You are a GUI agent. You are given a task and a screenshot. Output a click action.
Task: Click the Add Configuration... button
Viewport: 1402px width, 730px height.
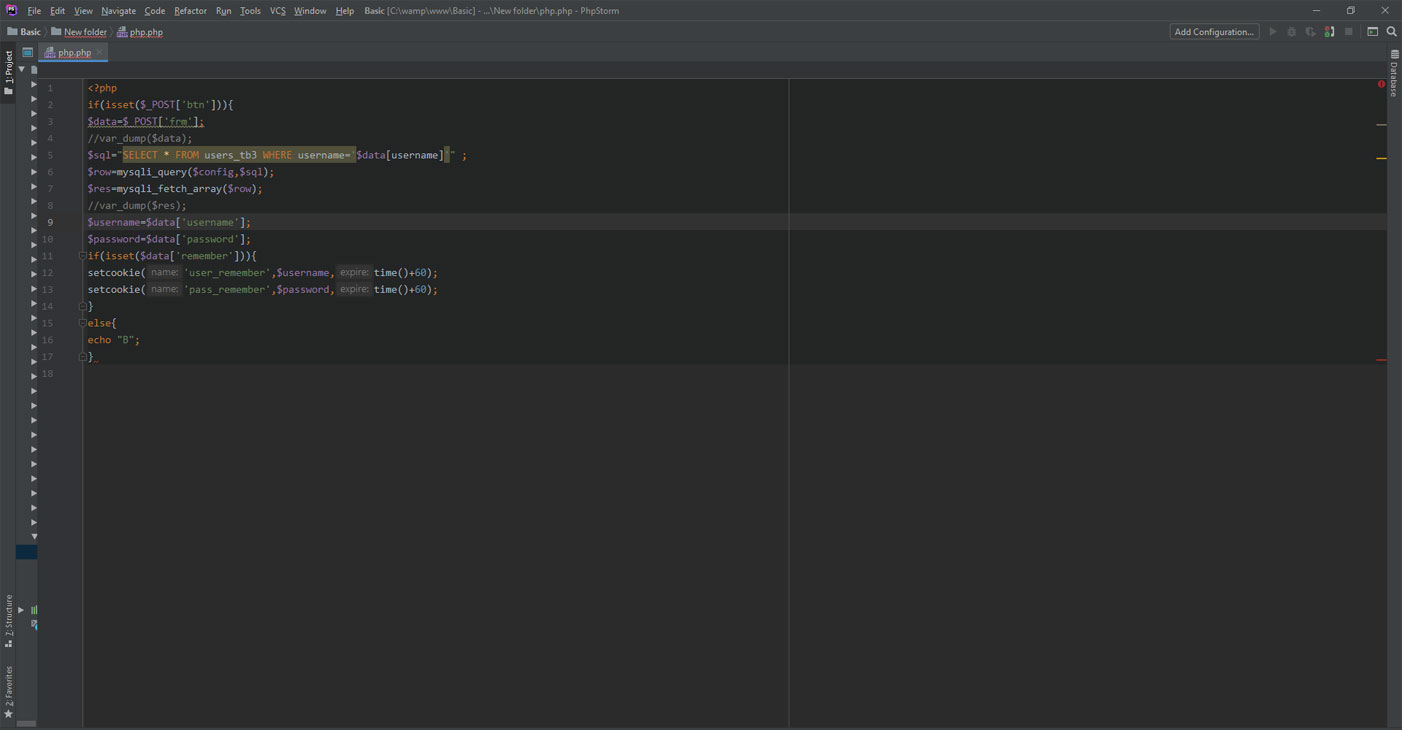(x=1214, y=32)
